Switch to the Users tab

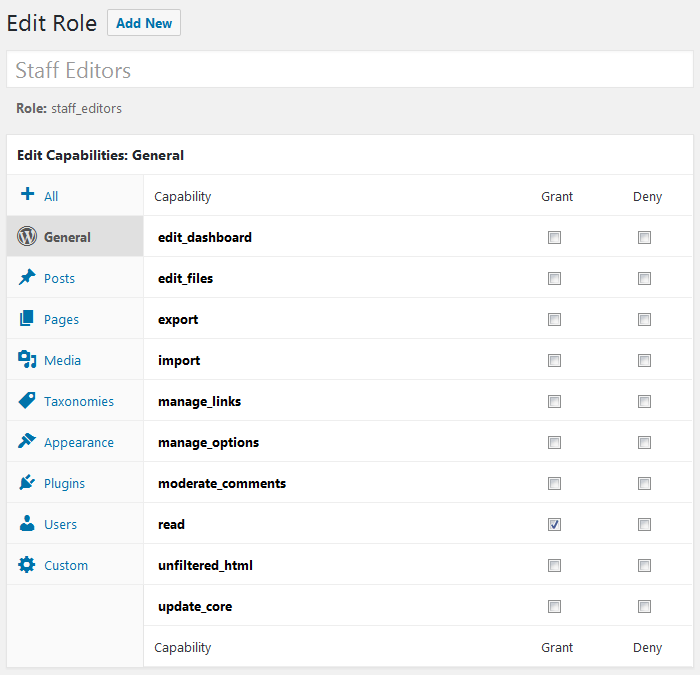pos(75,524)
